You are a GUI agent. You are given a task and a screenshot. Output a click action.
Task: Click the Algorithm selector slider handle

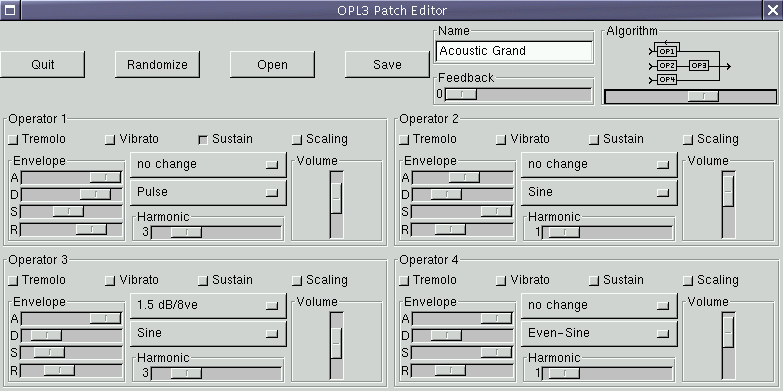pyautogui.click(x=703, y=96)
